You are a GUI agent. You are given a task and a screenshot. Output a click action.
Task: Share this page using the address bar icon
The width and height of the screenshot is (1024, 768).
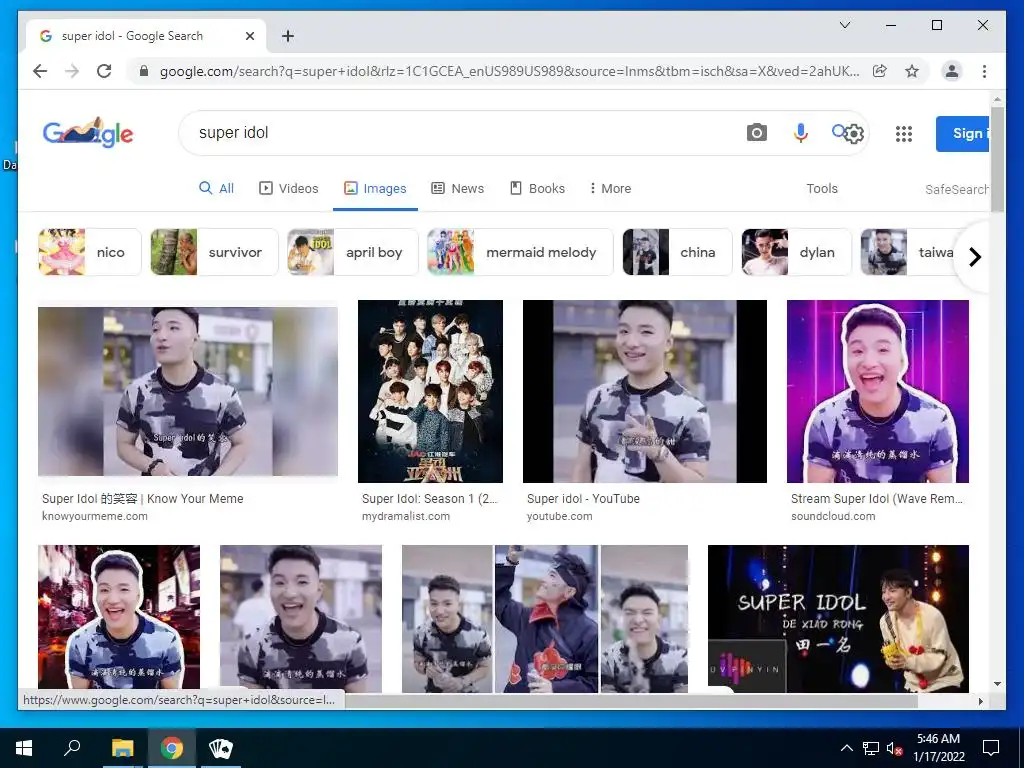(880, 71)
